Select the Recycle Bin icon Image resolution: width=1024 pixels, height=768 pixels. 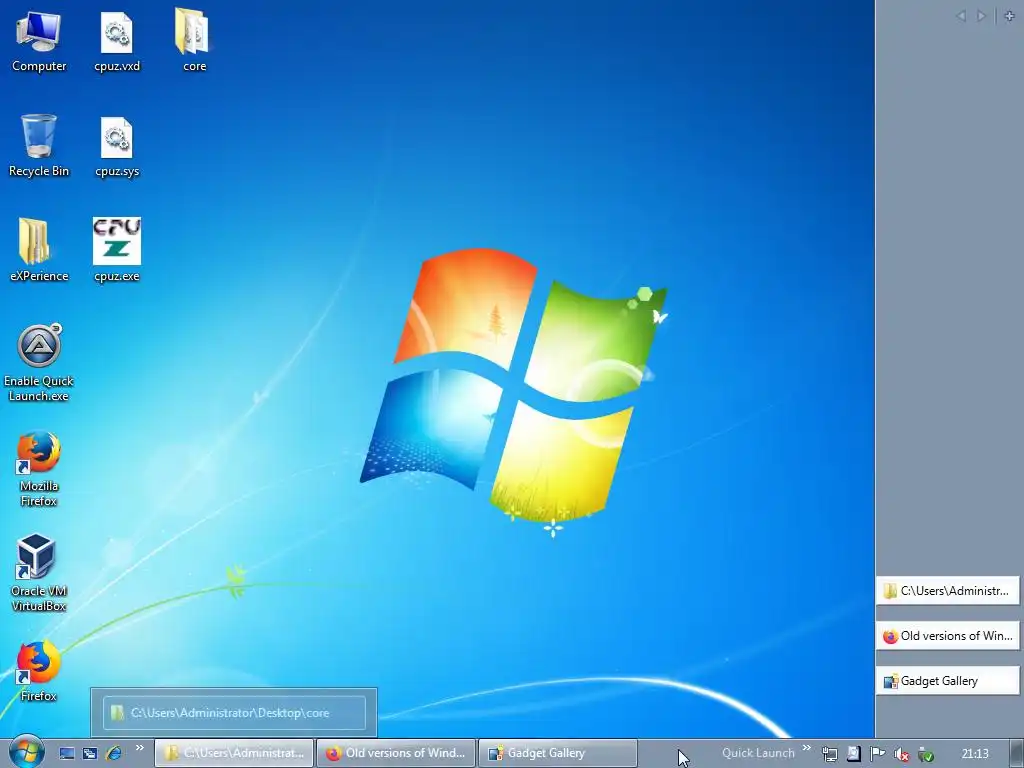click(x=39, y=145)
